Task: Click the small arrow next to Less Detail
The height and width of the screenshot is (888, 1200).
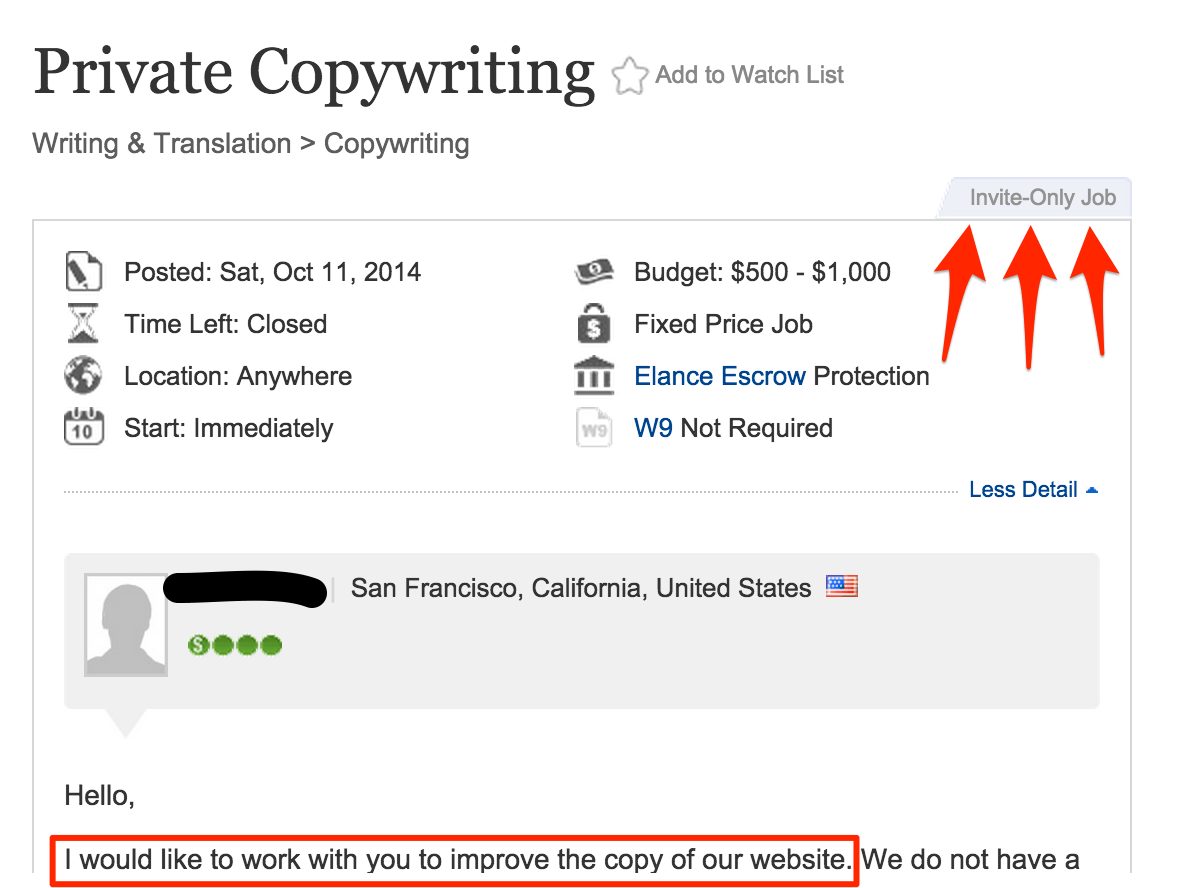Action: [x=1092, y=490]
